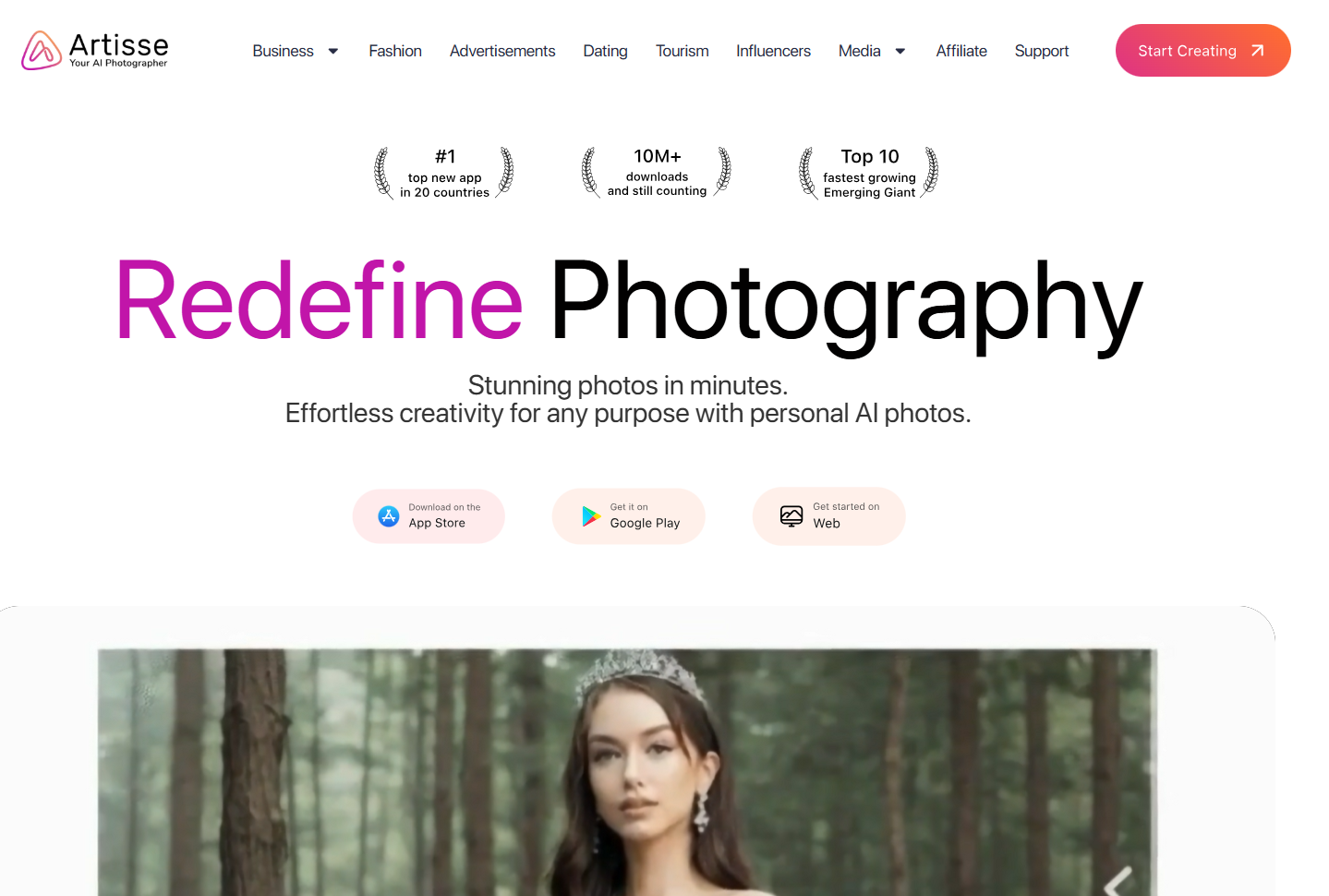Image resolution: width=1329 pixels, height=896 pixels.
Task: Click the forest princess photo preview
Action: [627, 772]
